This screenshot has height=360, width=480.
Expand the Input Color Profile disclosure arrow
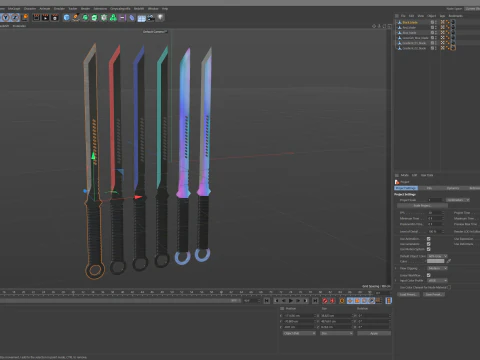click(396, 280)
